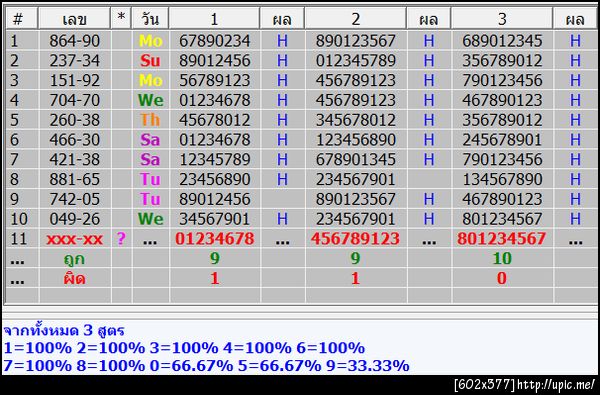Click column header '1'
The height and width of the screenshot is (395, 600).
tap(214, 18)
